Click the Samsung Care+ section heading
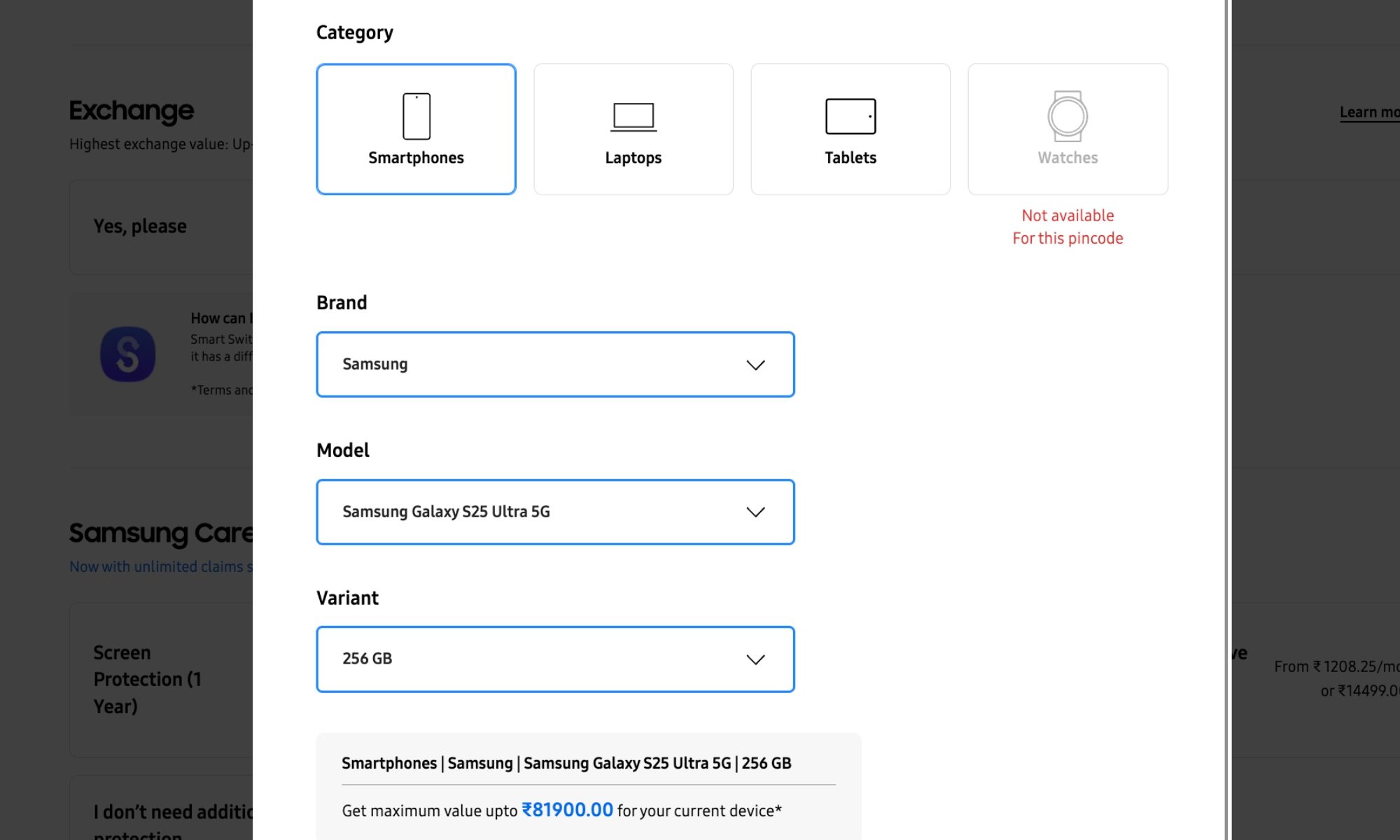 pos(162,533)
